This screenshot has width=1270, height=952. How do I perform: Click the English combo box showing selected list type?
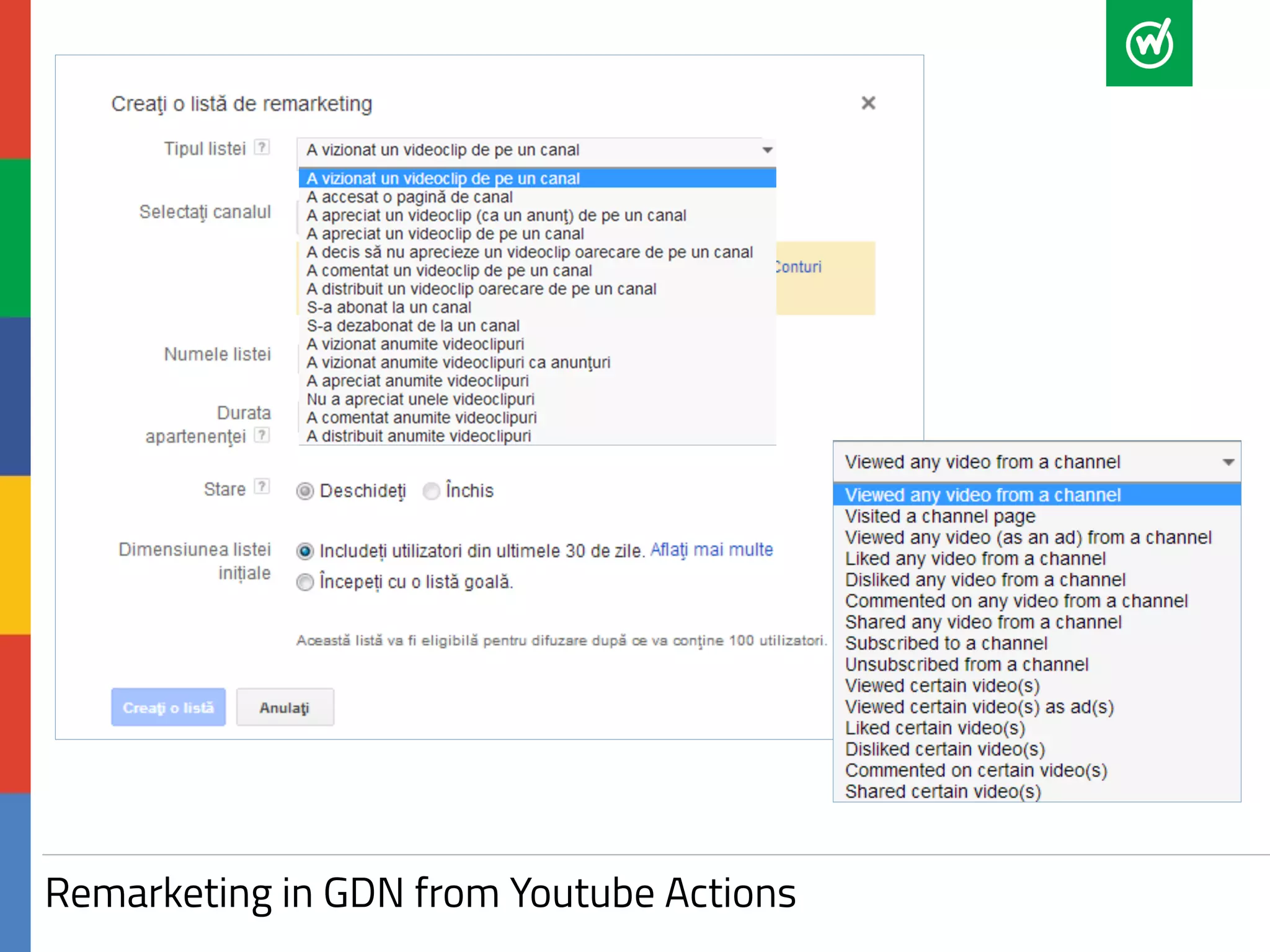(x=1037, y=462)
